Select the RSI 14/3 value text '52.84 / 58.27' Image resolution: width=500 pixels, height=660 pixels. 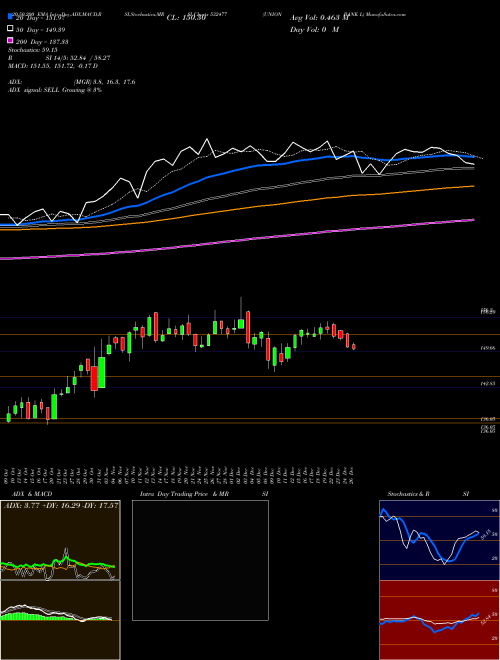pos(88,58)
